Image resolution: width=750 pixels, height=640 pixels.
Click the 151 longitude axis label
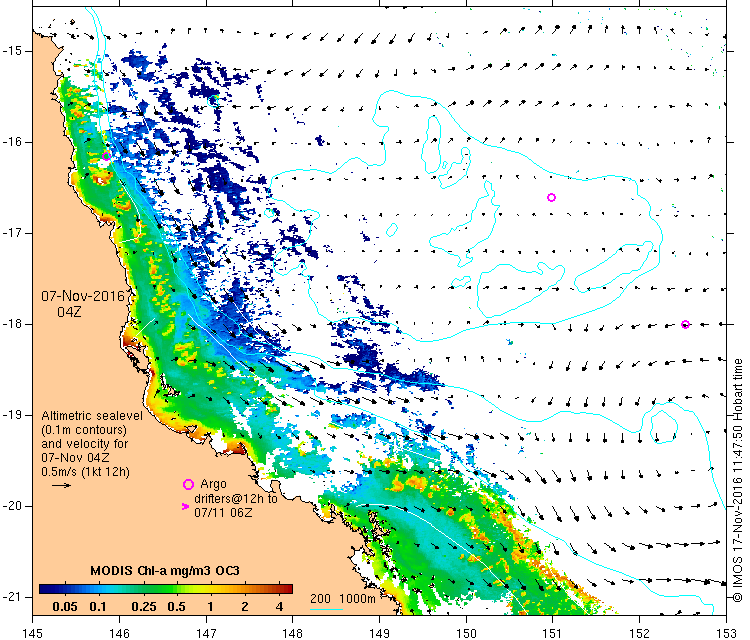pos(553,633)
